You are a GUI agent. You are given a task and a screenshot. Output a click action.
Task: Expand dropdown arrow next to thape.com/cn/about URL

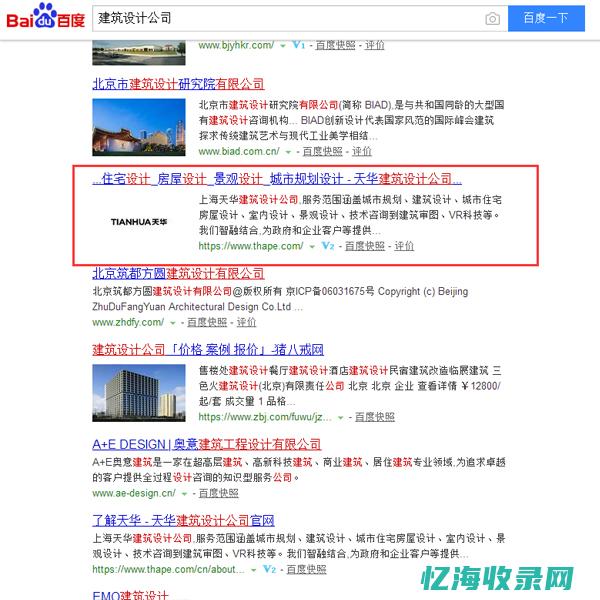pos(253,570)
